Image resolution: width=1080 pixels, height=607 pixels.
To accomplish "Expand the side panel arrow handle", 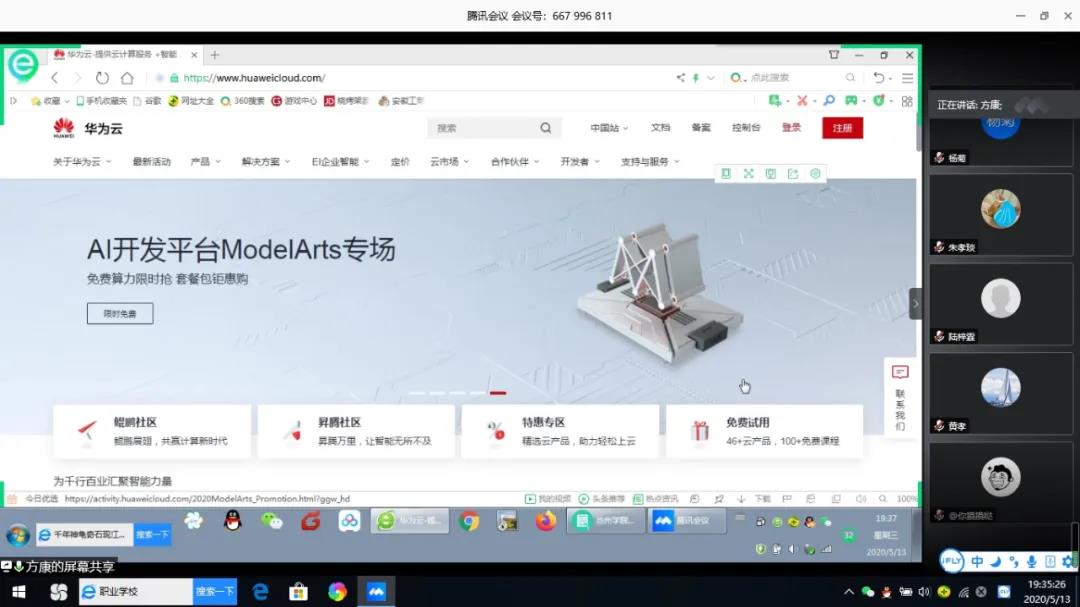I will click(915, 304).
